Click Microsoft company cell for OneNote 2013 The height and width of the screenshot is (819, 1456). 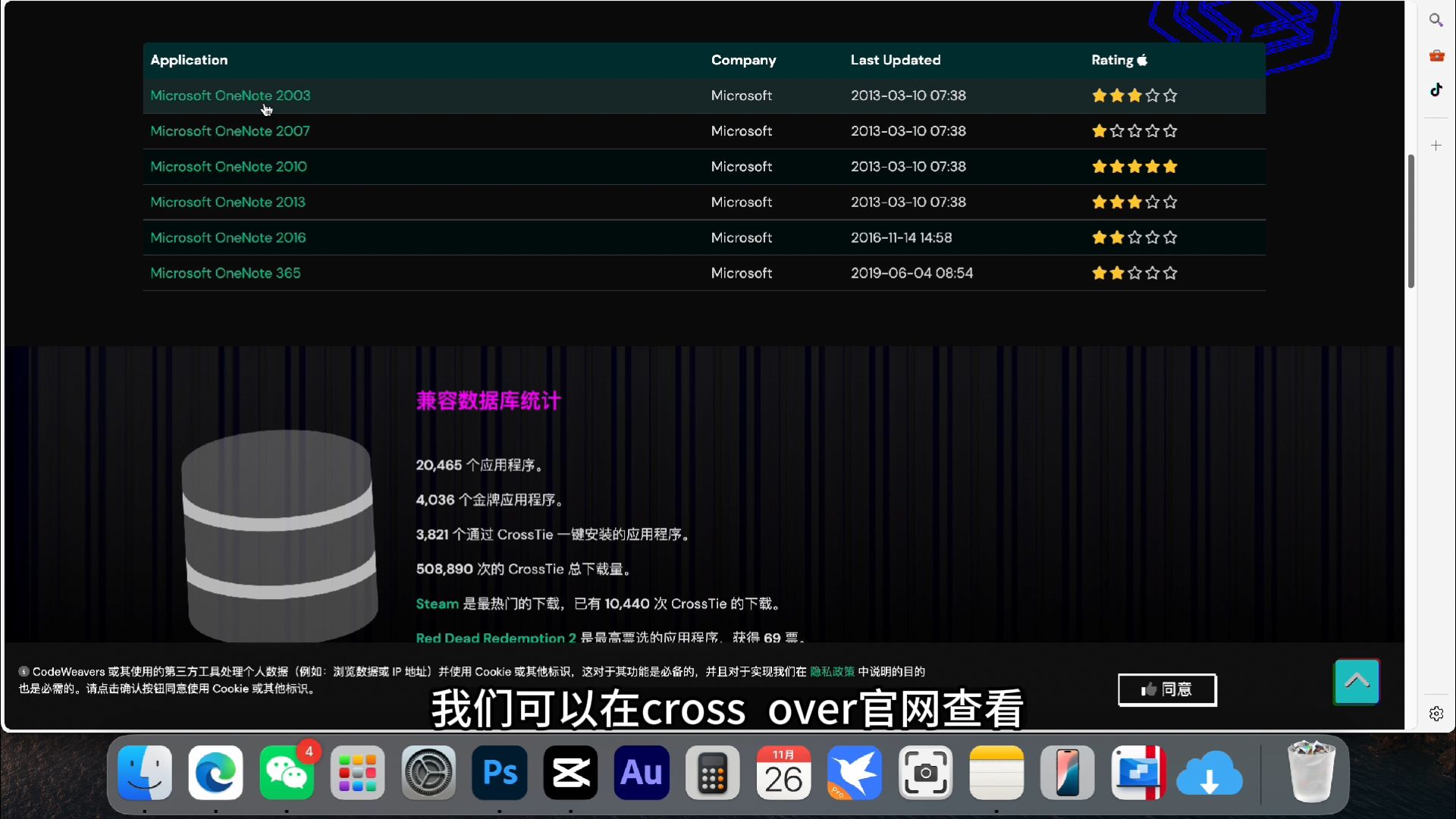point(741,202)
